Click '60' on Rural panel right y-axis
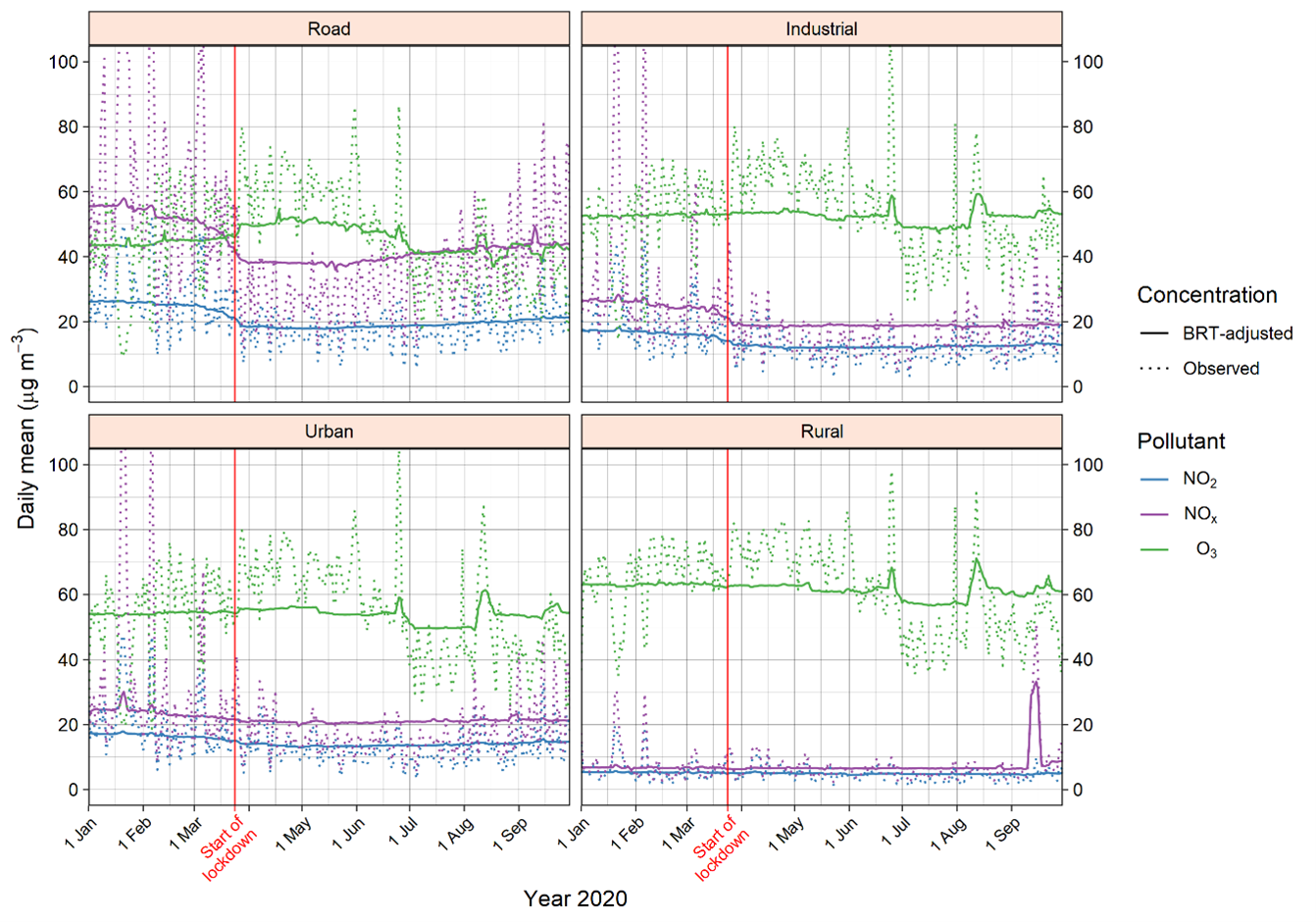Screen dimensions: 1316x922 (x=1084, y=594)
